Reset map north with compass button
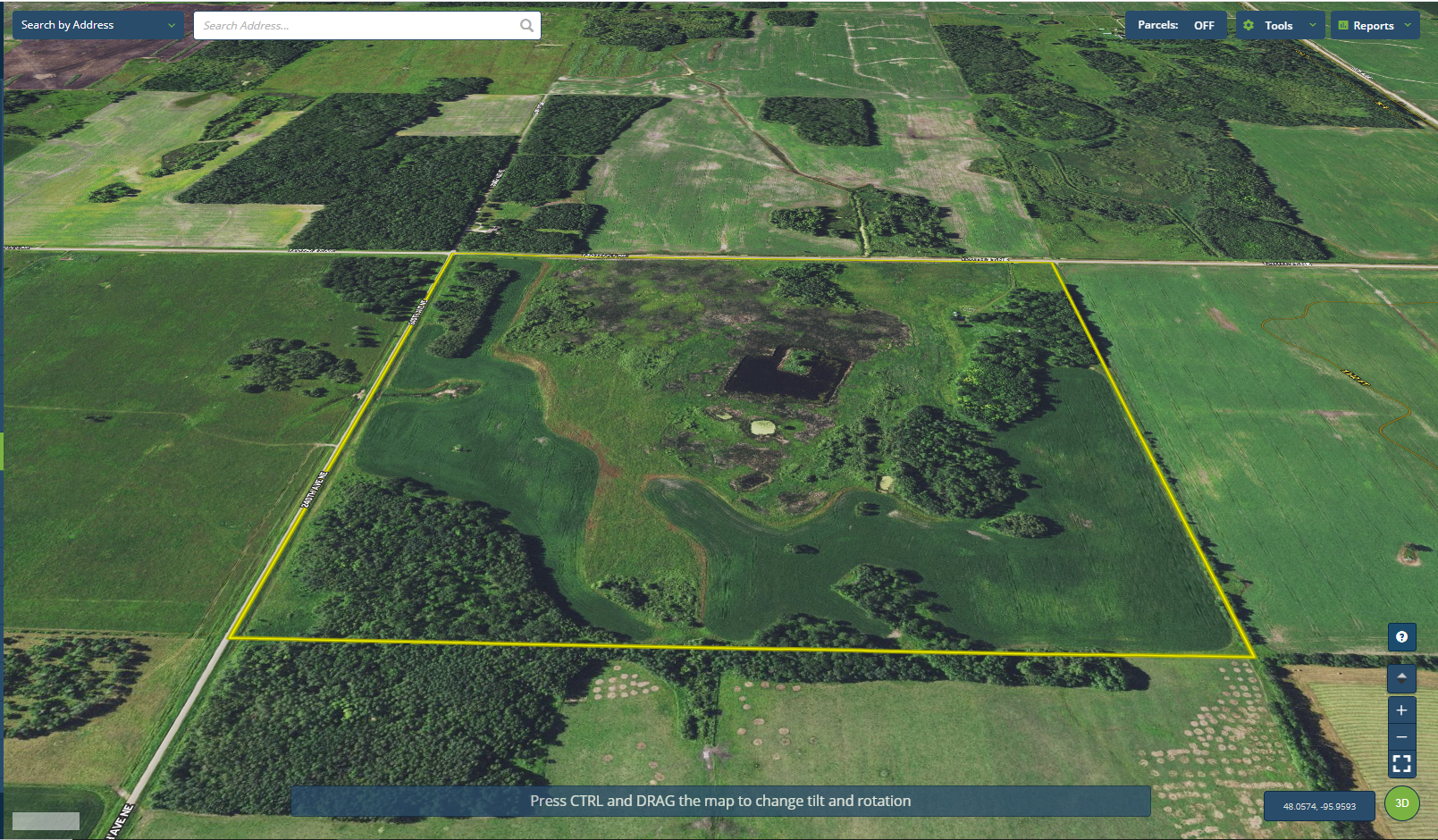 (x=1401, y=678)
